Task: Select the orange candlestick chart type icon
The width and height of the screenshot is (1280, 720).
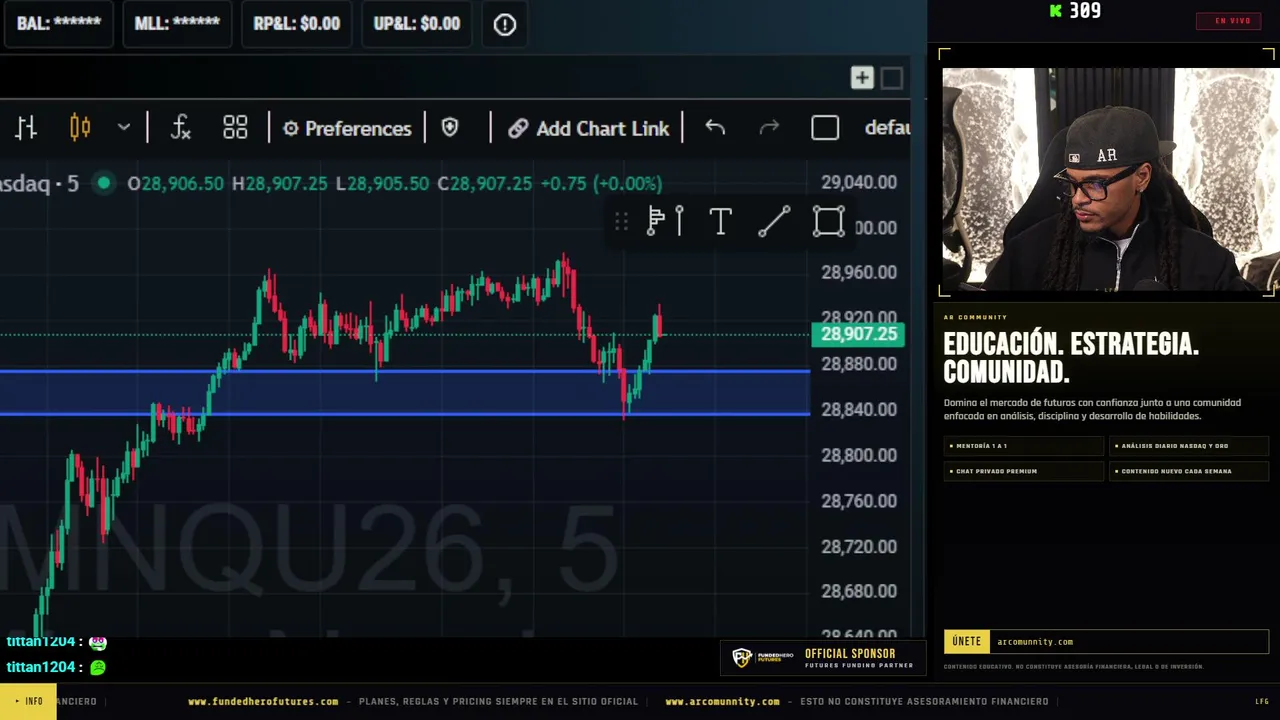Action: (80, 128)
